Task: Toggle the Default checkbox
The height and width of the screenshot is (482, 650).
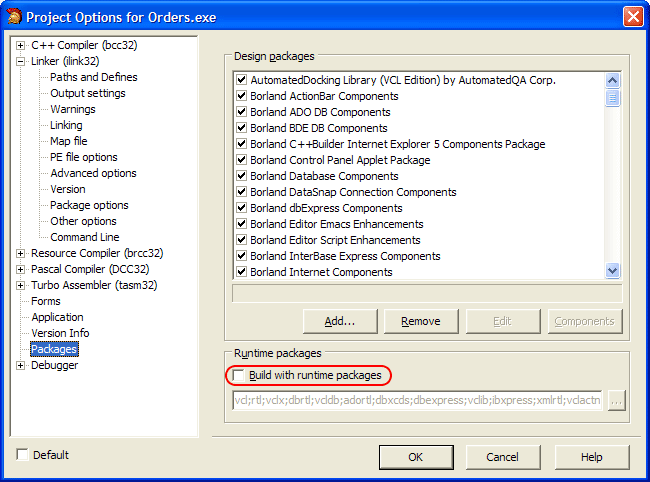Action: (x=23, y=455)
